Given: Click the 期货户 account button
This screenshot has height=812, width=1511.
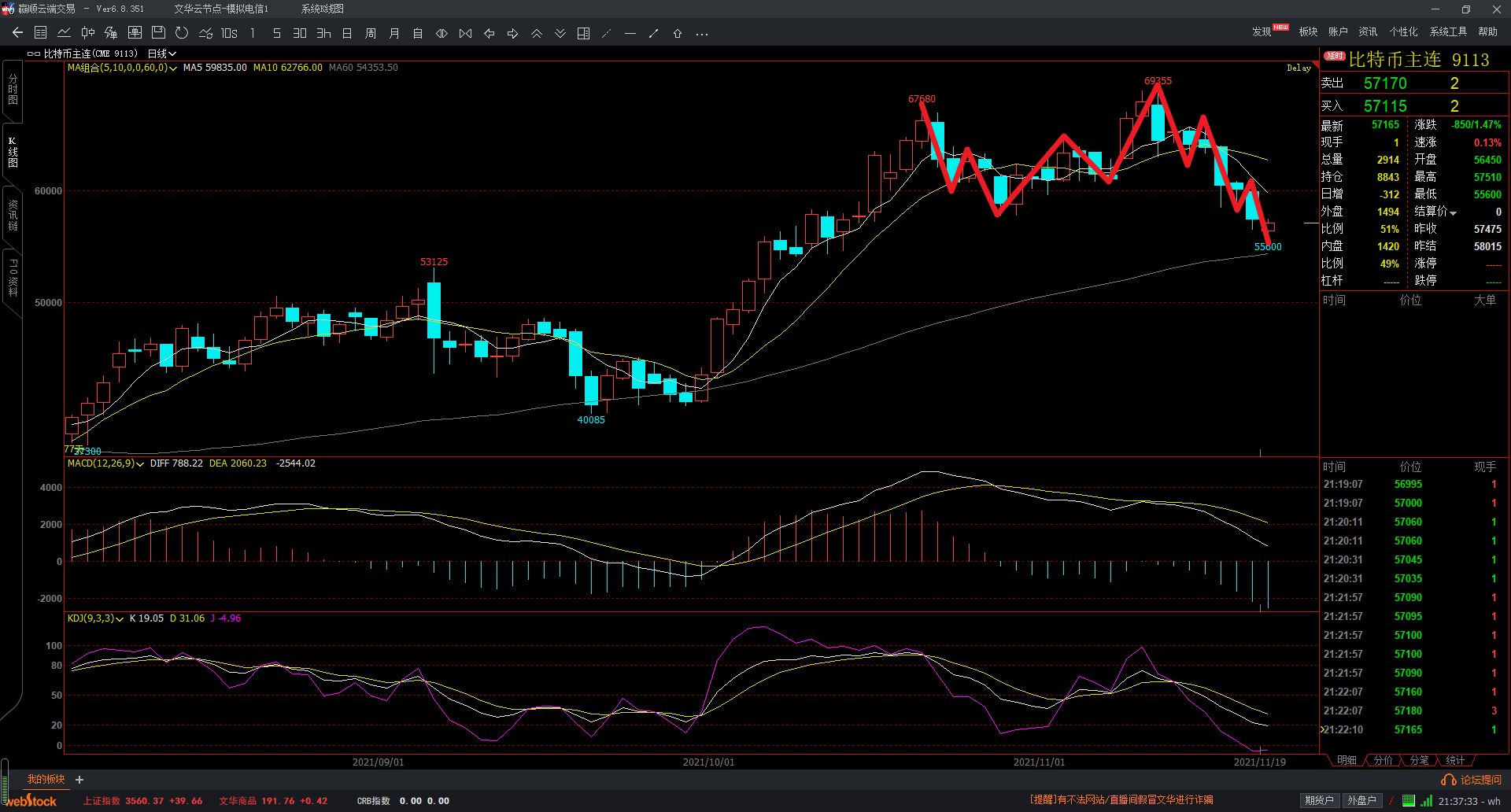Looking at the screenshot, I should click(1319, 800).
